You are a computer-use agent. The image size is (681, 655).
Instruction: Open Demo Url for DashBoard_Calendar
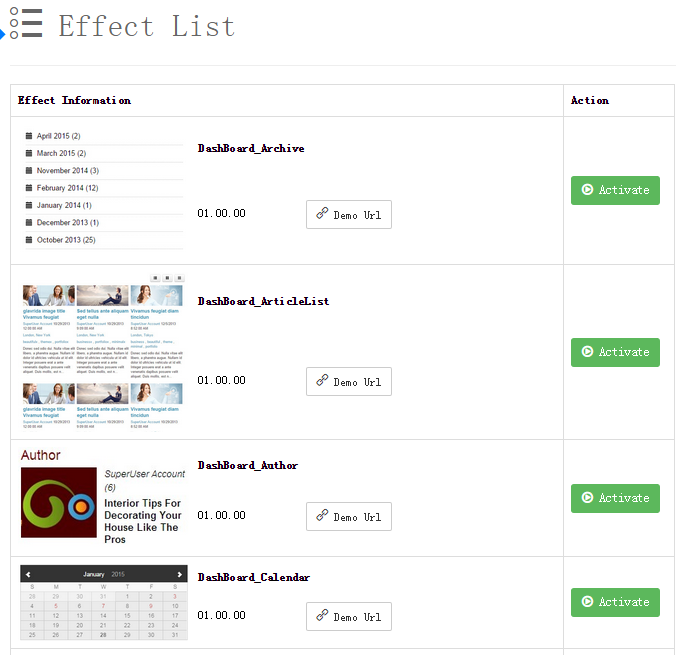(x=349, y=616)
